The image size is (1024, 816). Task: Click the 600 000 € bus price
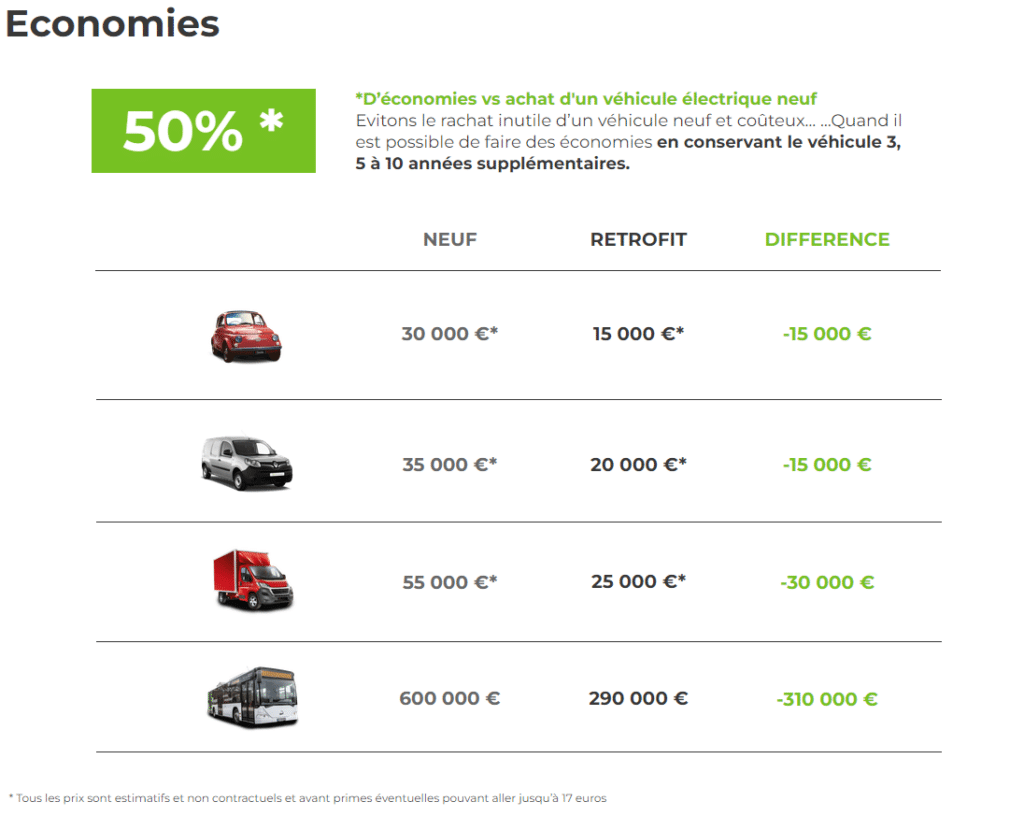(x=449, y=698)
